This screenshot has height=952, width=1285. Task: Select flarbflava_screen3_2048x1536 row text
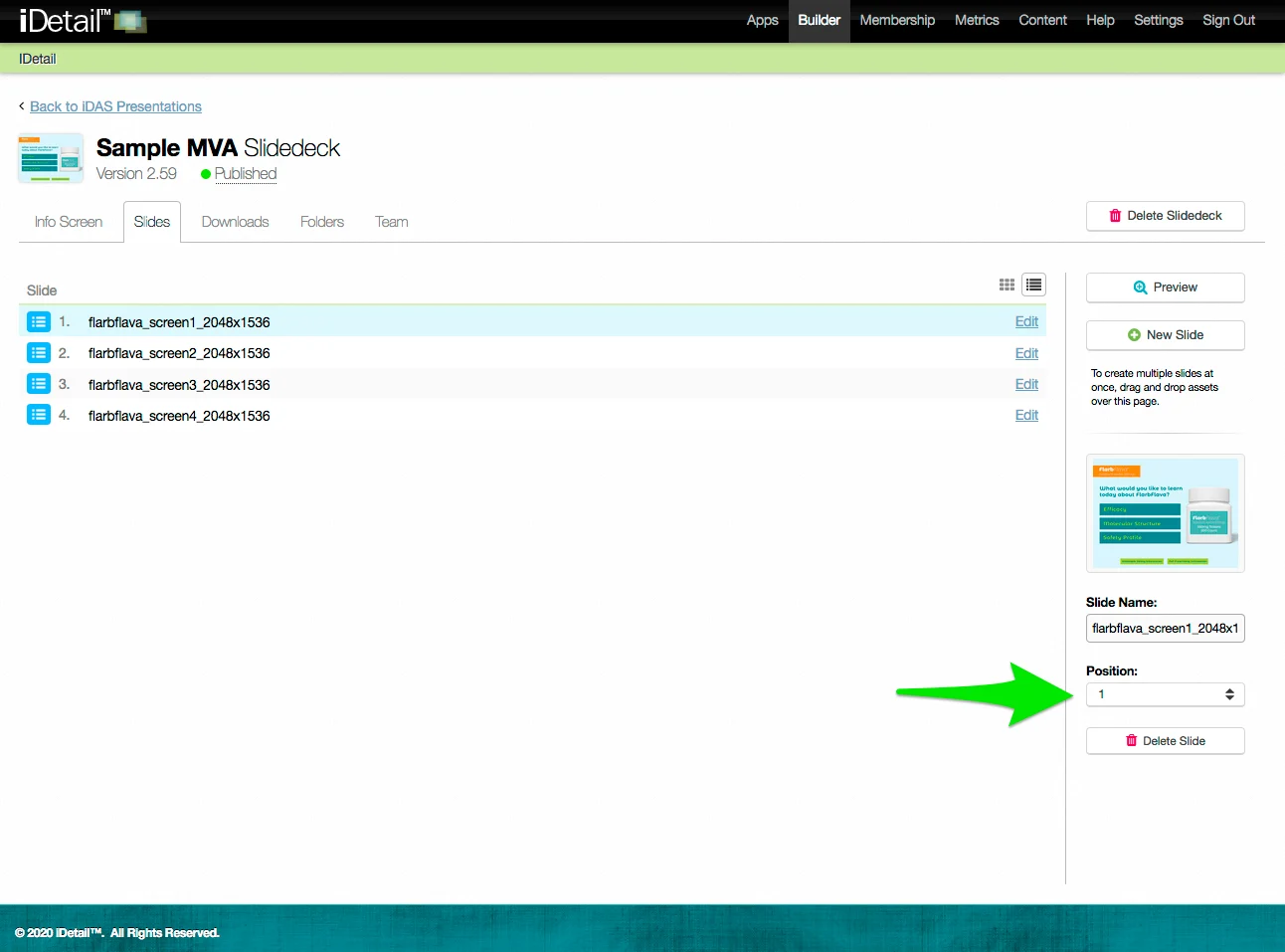click(x=179, y=385)
